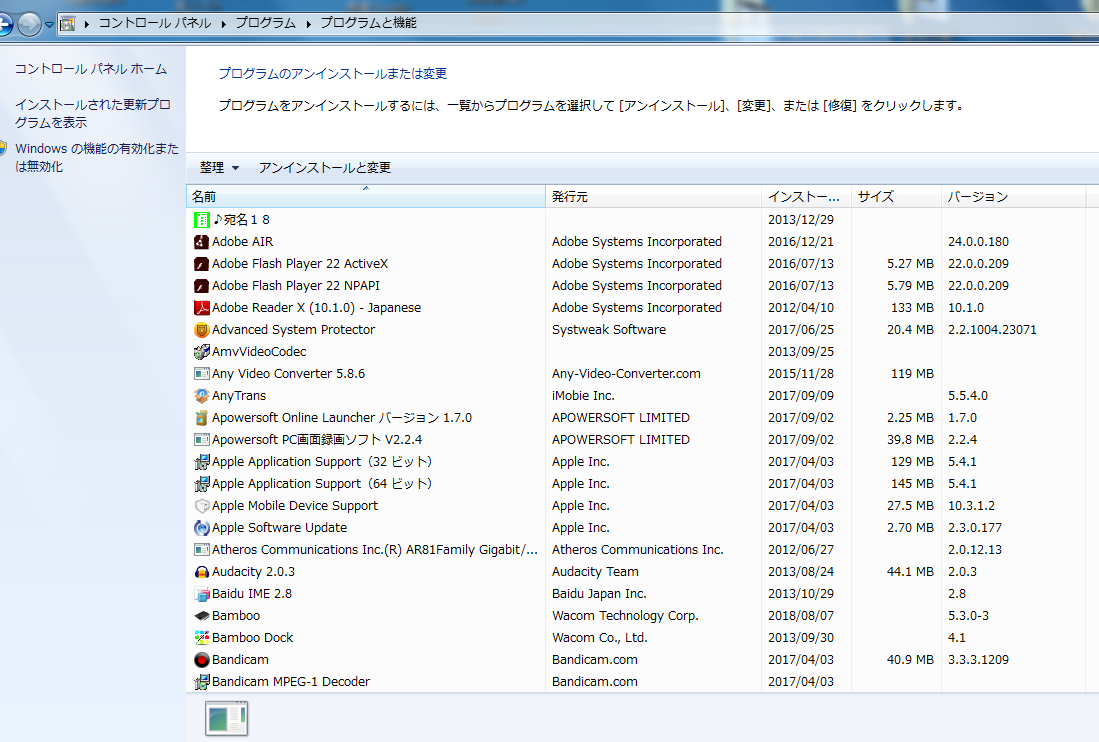Open コントロール パネル ホーム link

pos(90,69)
